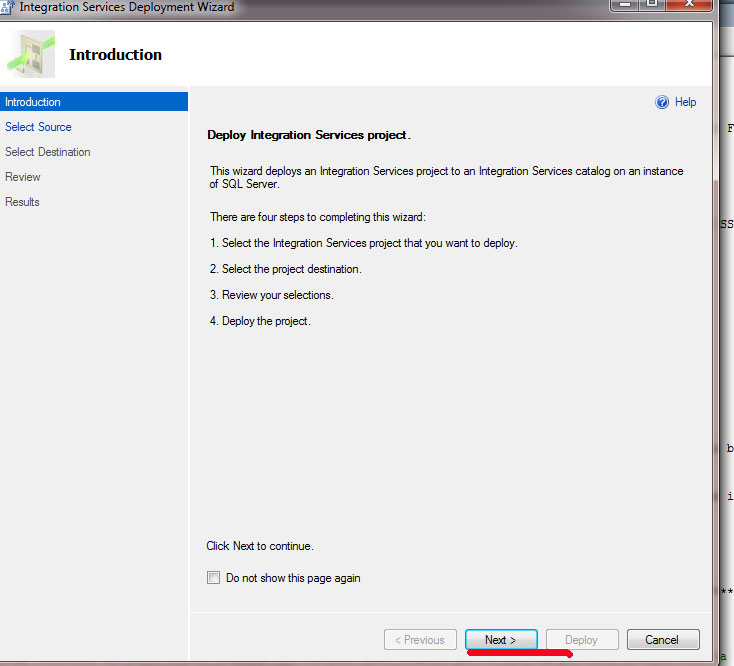The width and height of the screenshot is (734, 666).
Task: Click the greyed-out Previous button
Action: tap(420, 639)
